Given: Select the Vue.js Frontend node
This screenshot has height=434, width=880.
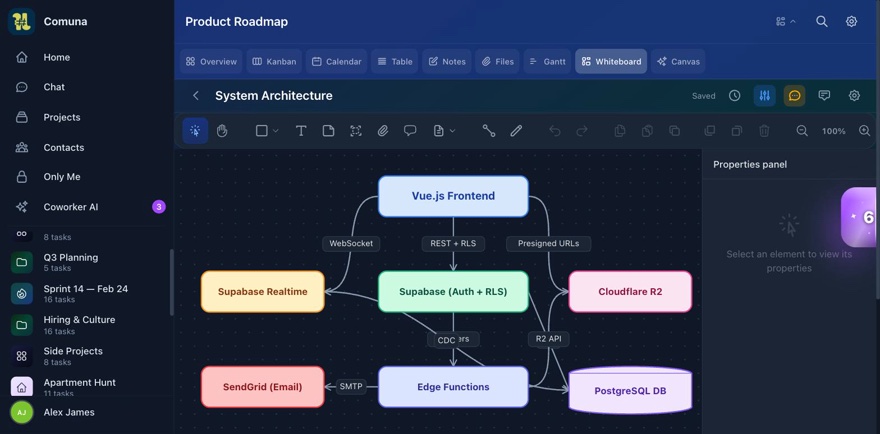Looking at the screenshot, I should point(453,196).
